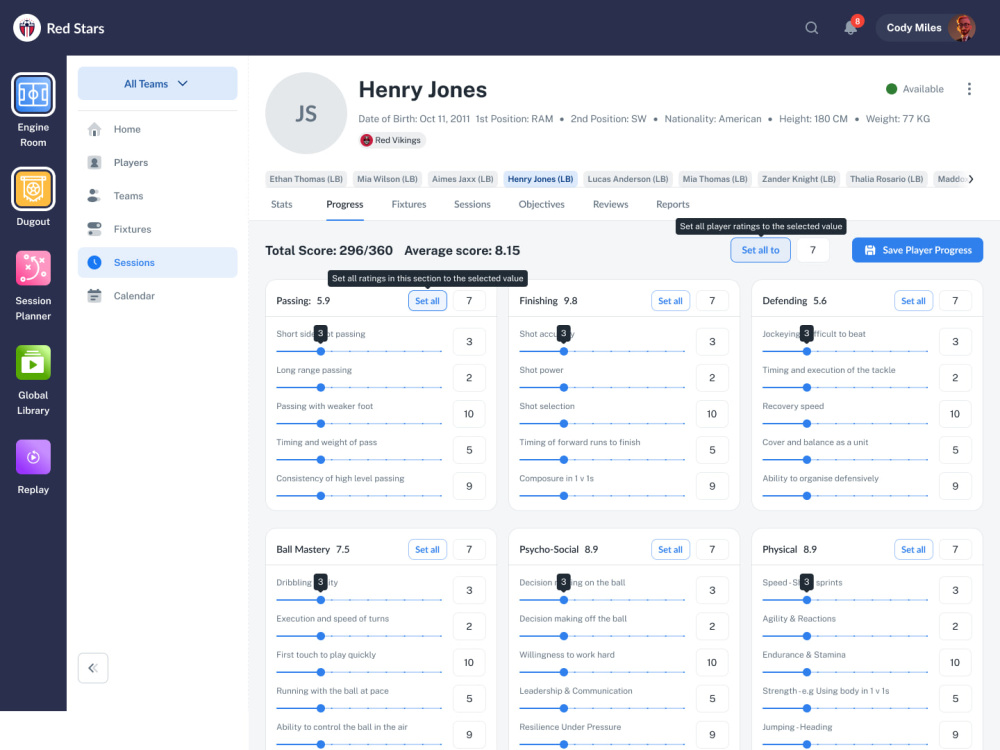Viewport: 1000px width, 750px height.
Task: Click the Agility & Reactions slider handle
Action: coord(807,636)
